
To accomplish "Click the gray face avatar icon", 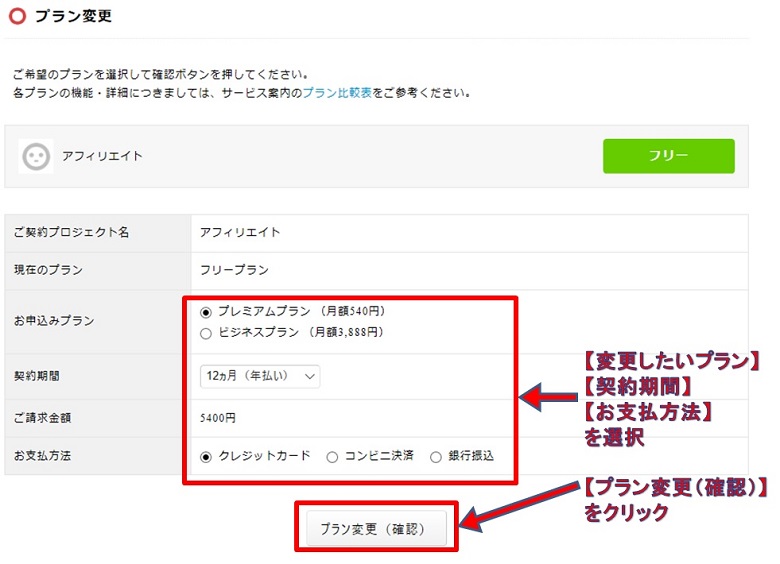I will [36, 156].
